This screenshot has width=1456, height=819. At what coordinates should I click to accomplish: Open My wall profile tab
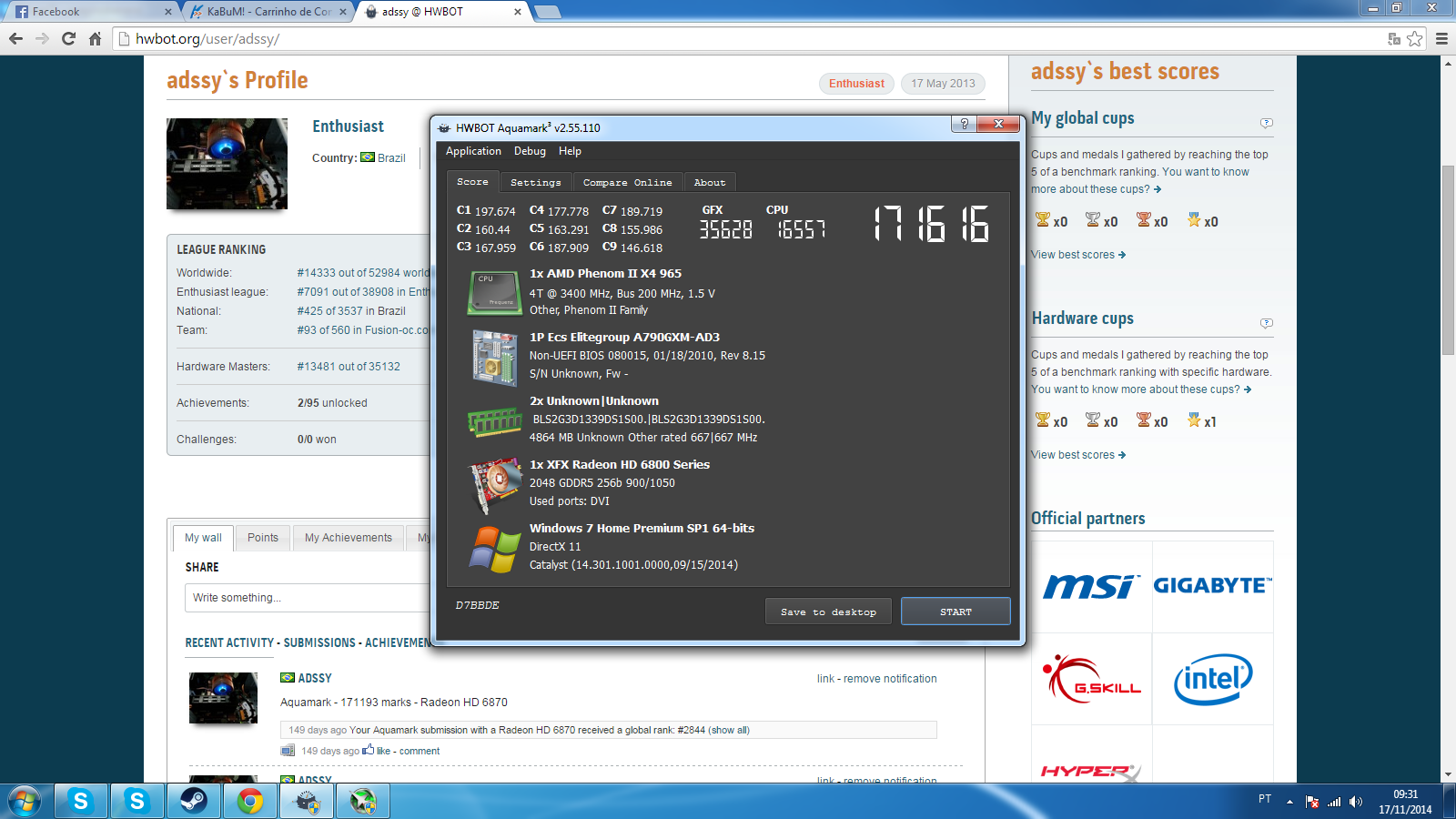(x=203, y=538)
